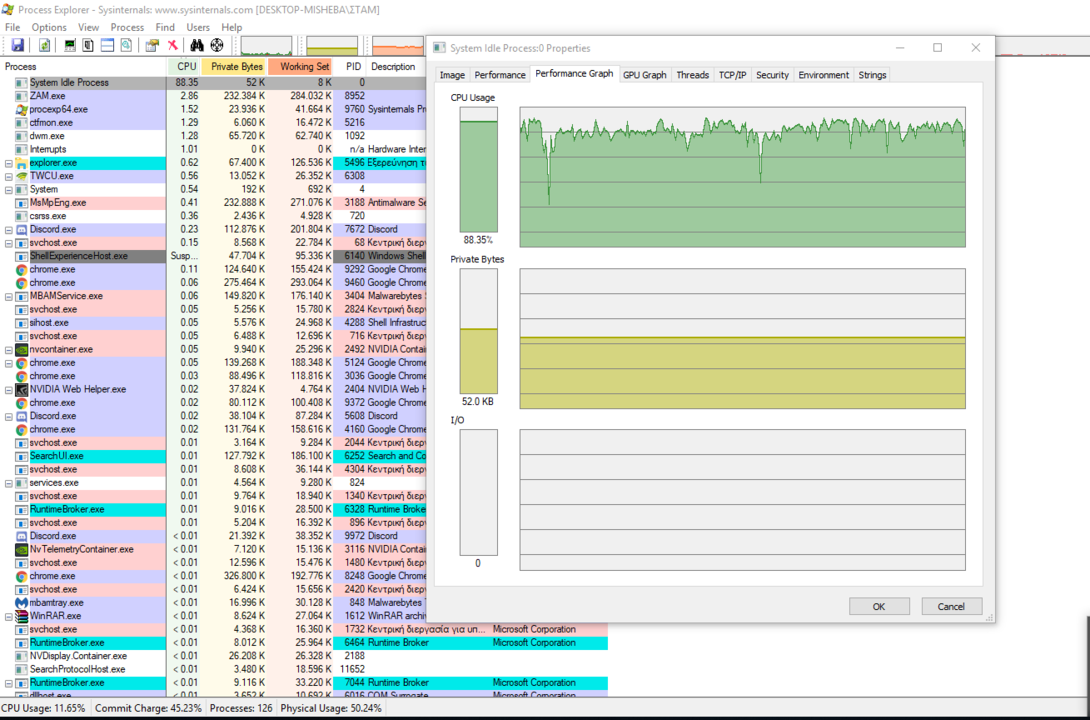Open the Strings tab
The image size is (1090, 720).
tap(872, 75)
